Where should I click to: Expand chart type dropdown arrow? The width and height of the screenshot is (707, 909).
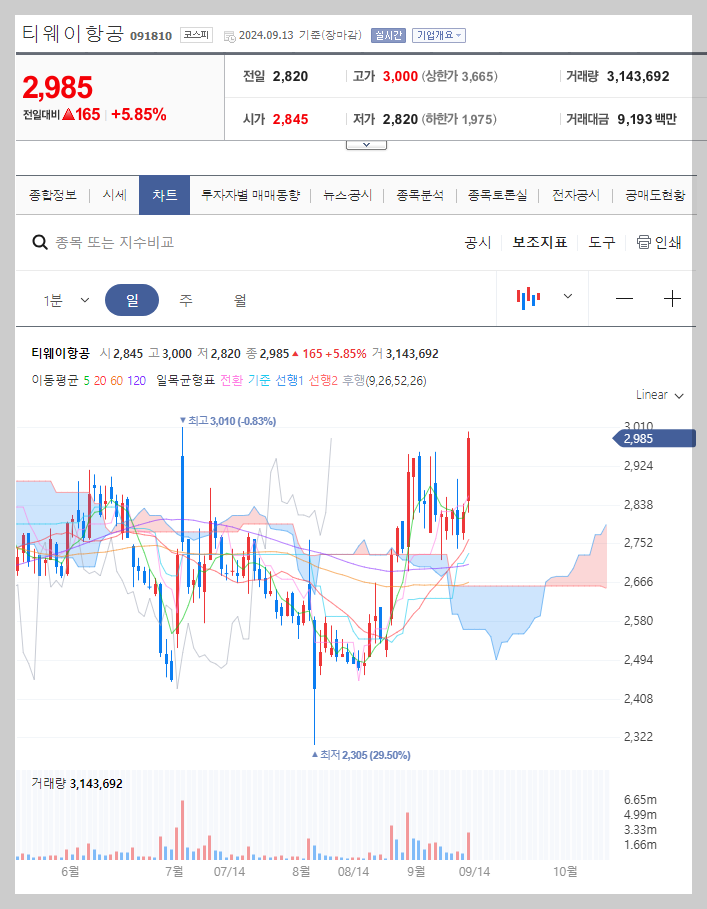568,296
